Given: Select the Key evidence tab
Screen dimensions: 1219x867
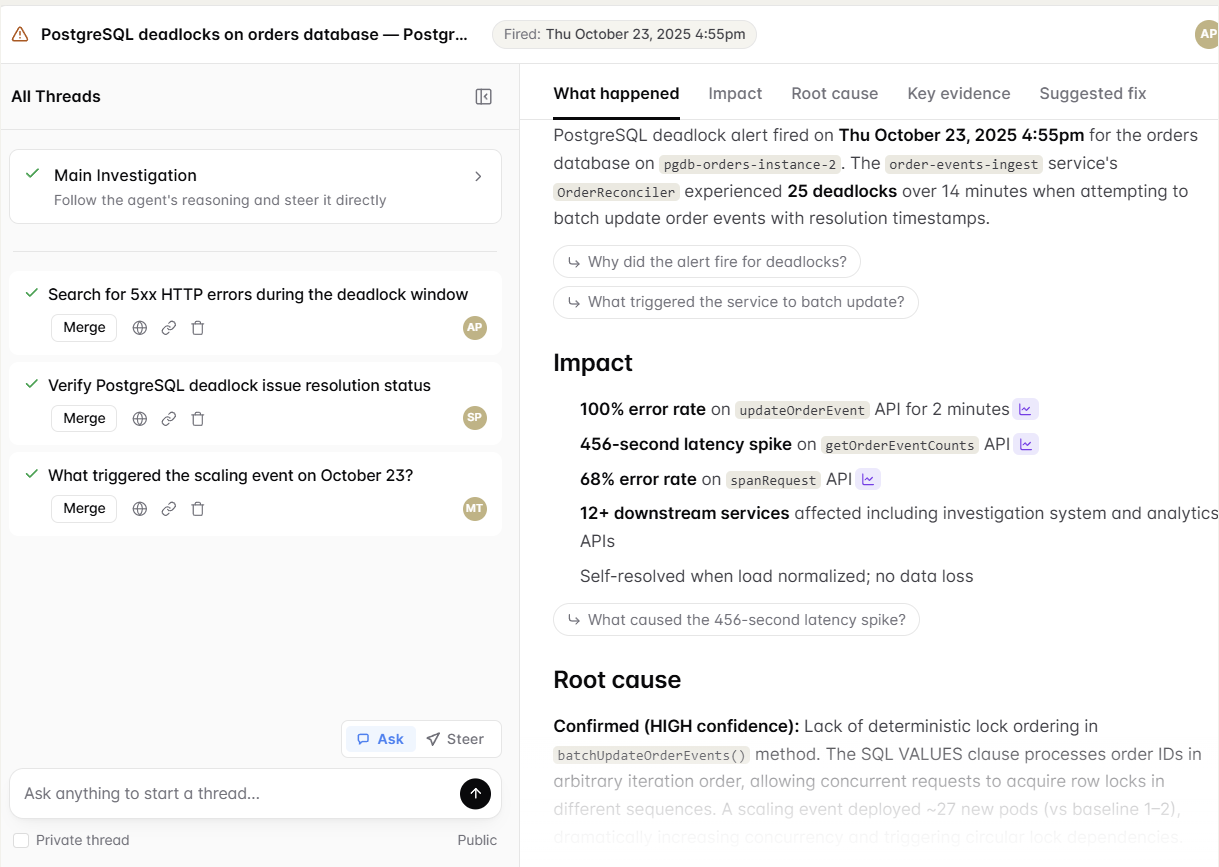Looking at the screenshot, I should [958, 93].
